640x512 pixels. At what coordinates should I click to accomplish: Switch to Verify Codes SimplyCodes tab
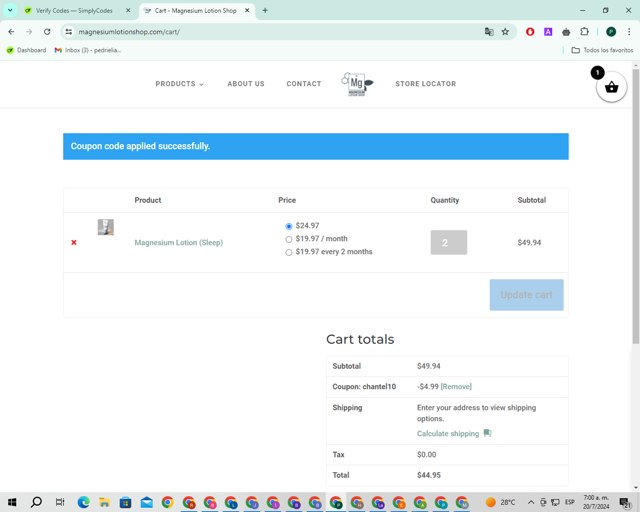click(x=73, y=11)
